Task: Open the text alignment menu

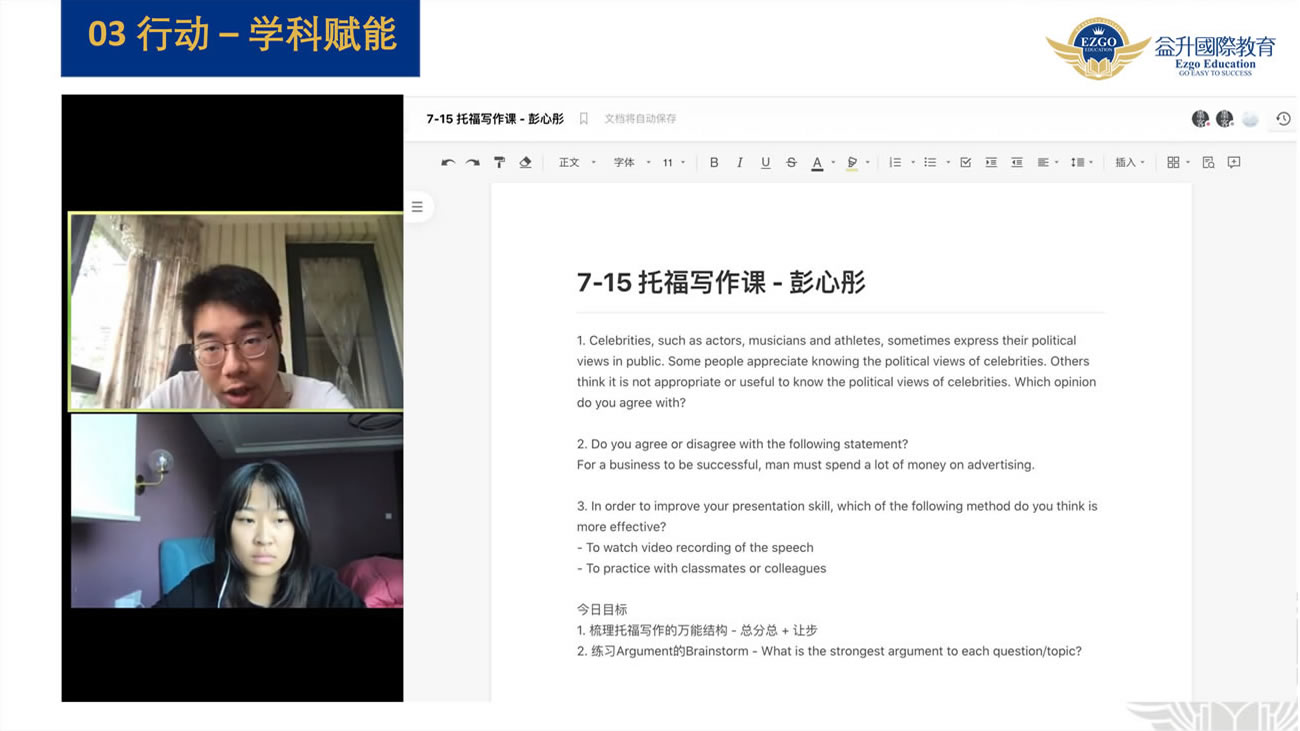Action: point(1047,162)
